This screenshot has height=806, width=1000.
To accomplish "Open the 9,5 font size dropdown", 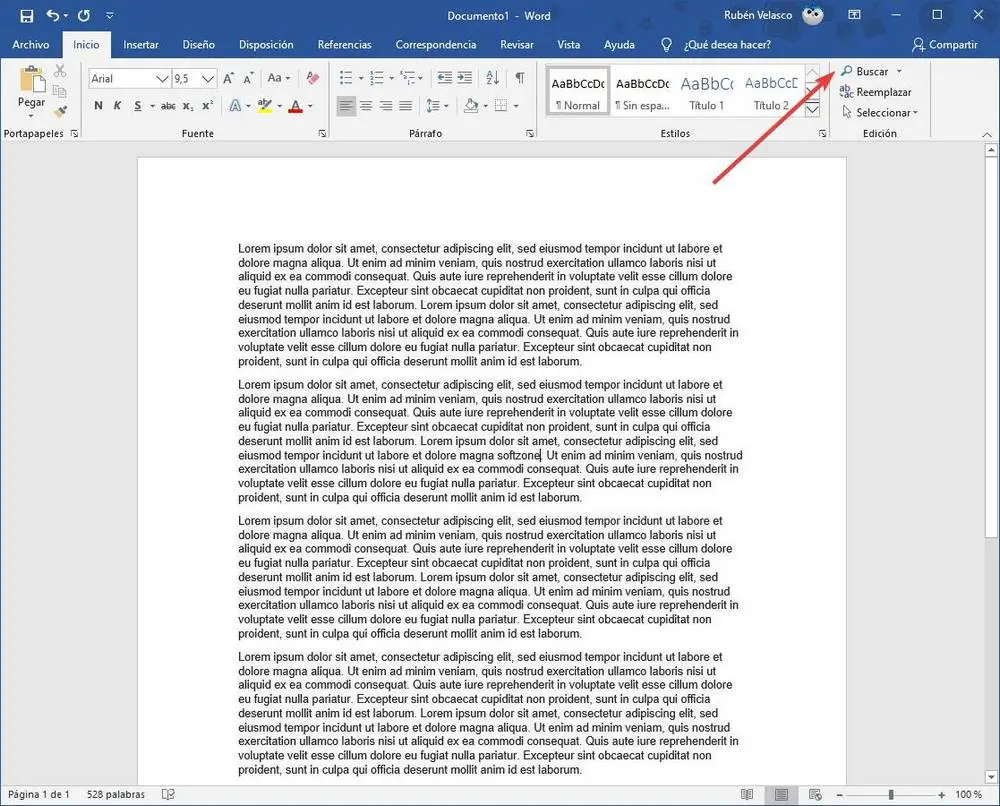I will click(x=208, y=78).
